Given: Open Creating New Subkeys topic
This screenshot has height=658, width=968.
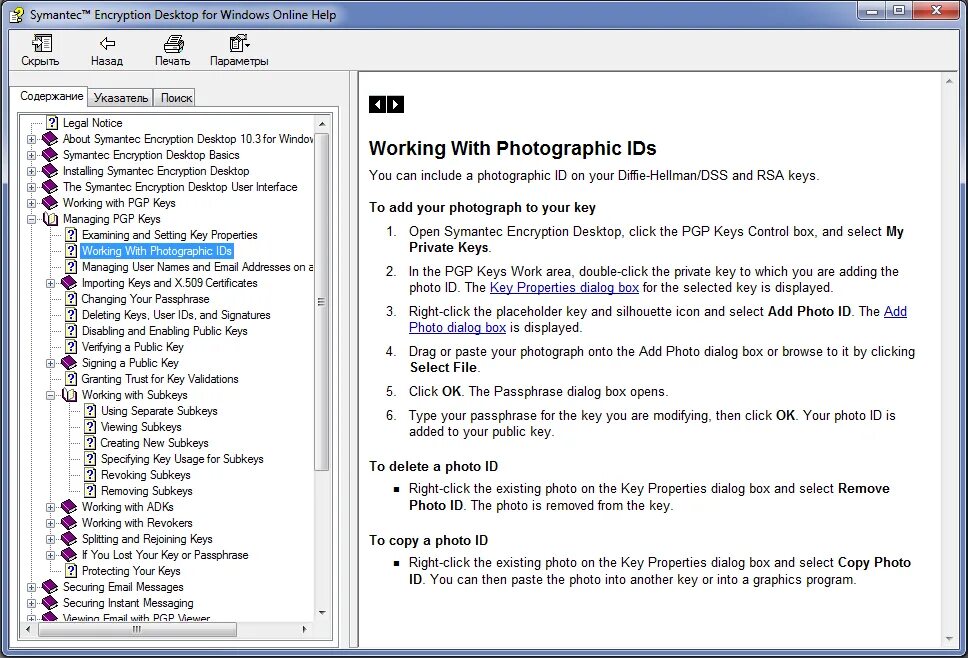Looking at the screenshot, I should coord(154,443).
